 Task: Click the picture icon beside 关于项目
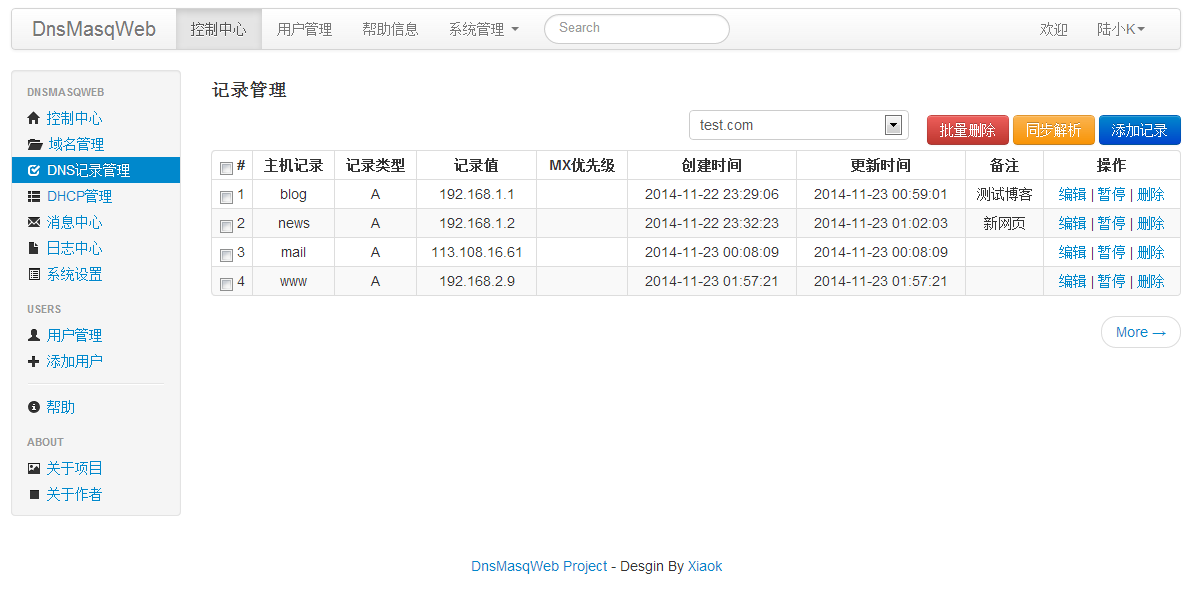pyautogui.click(x=34, y=468)
